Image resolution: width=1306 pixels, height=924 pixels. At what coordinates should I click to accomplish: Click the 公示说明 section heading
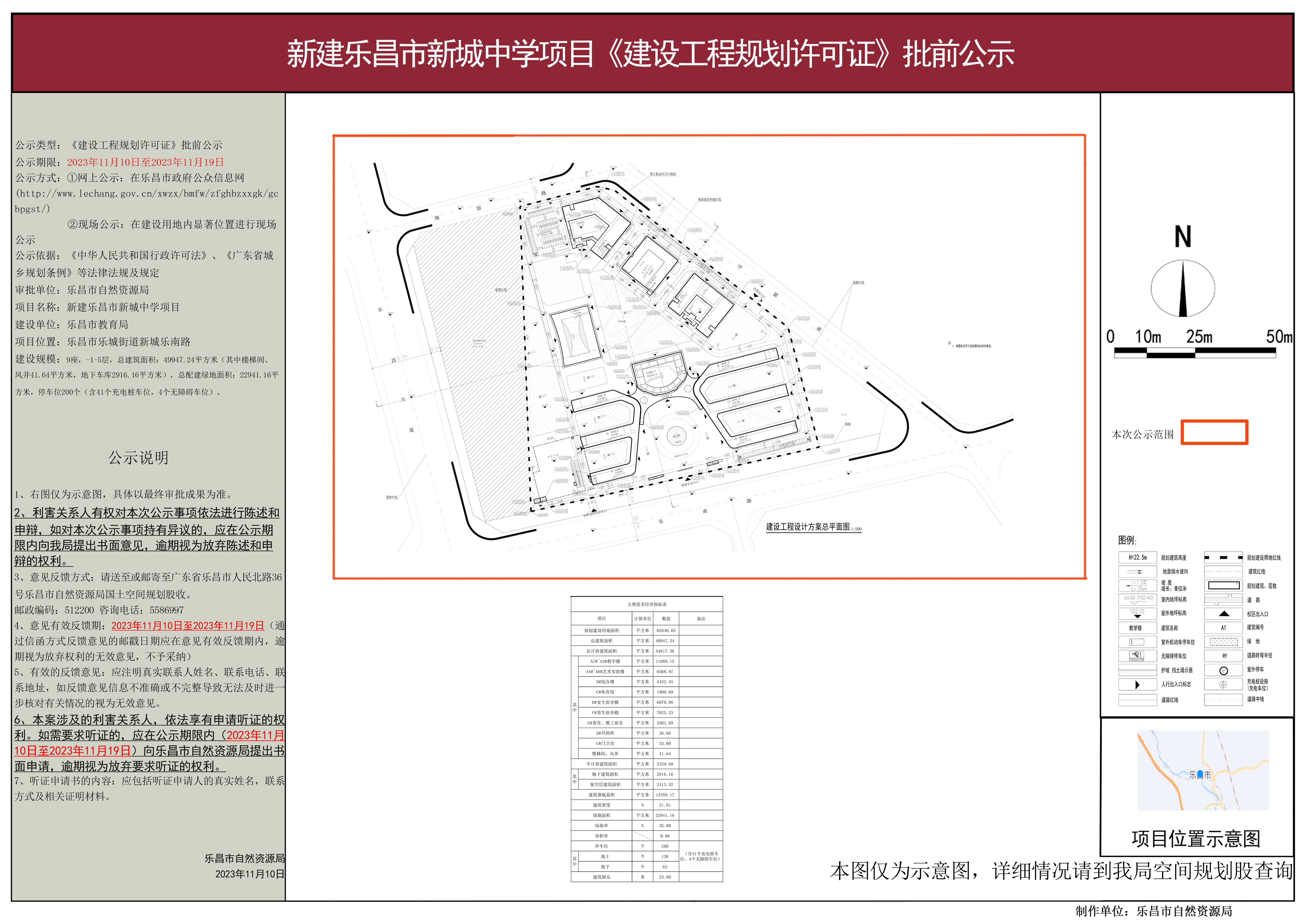pos(138,458)
